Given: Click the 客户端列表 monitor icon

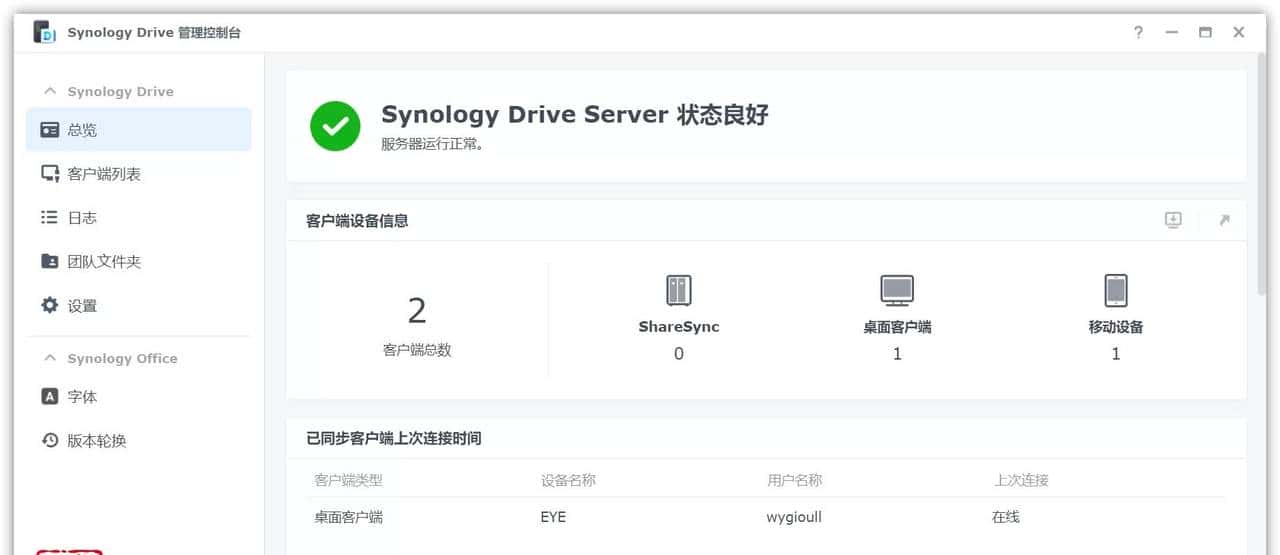Looking at the screenshot, I should 49,174.
